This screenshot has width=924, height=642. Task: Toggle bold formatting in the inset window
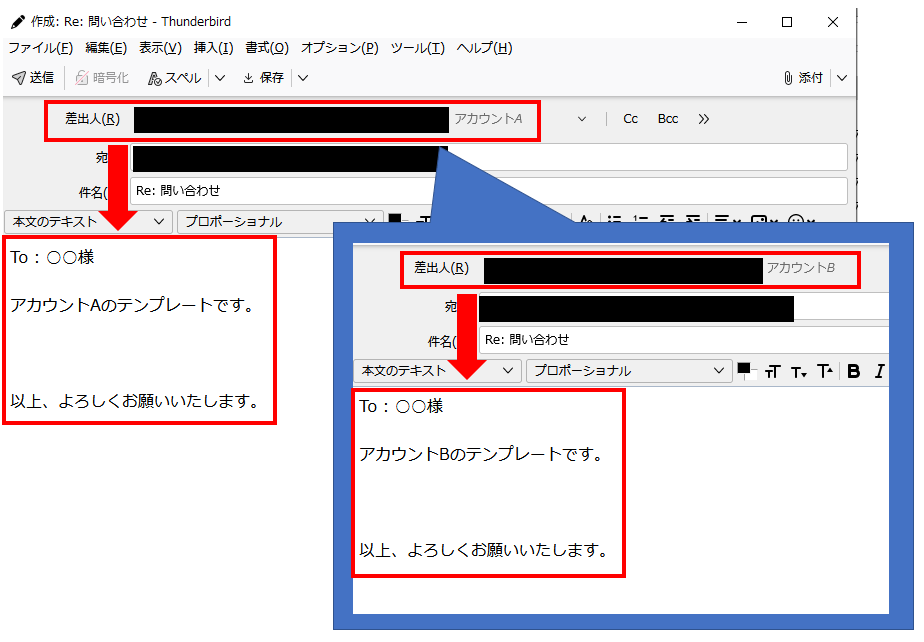tap(852, 370)
